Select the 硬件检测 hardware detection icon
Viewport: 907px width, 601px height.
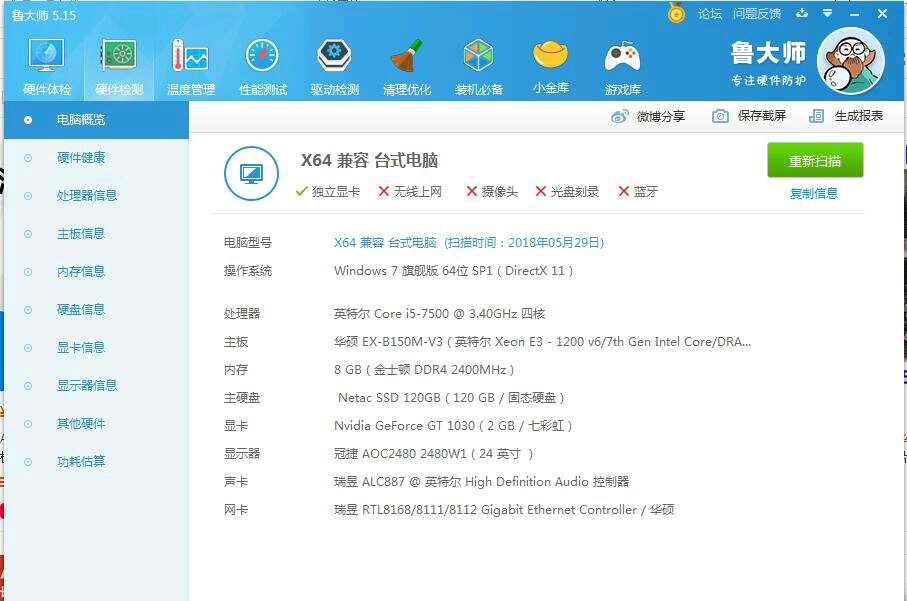click(x=119, y=67)
